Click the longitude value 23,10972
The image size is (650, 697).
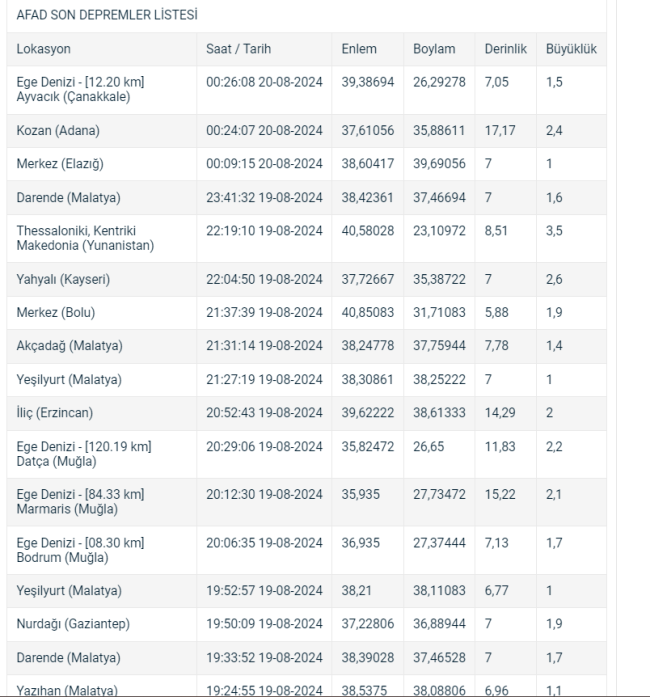pyautogui.click(x=439, y=231)
